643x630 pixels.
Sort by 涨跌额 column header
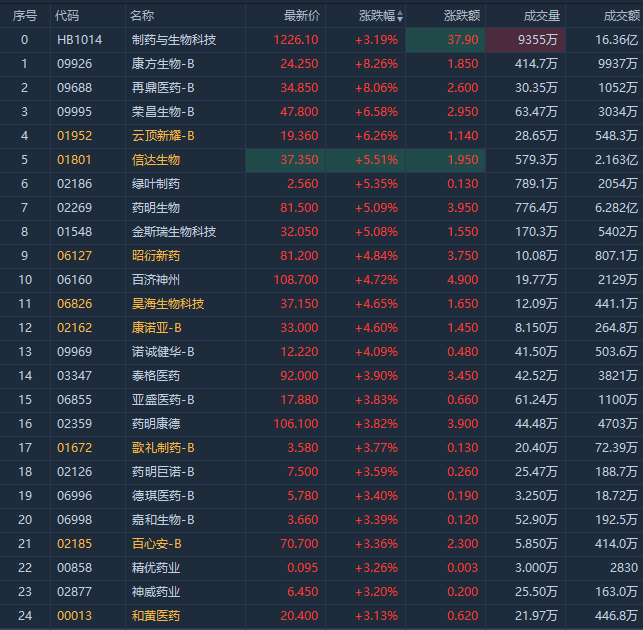tap(462, 16)
